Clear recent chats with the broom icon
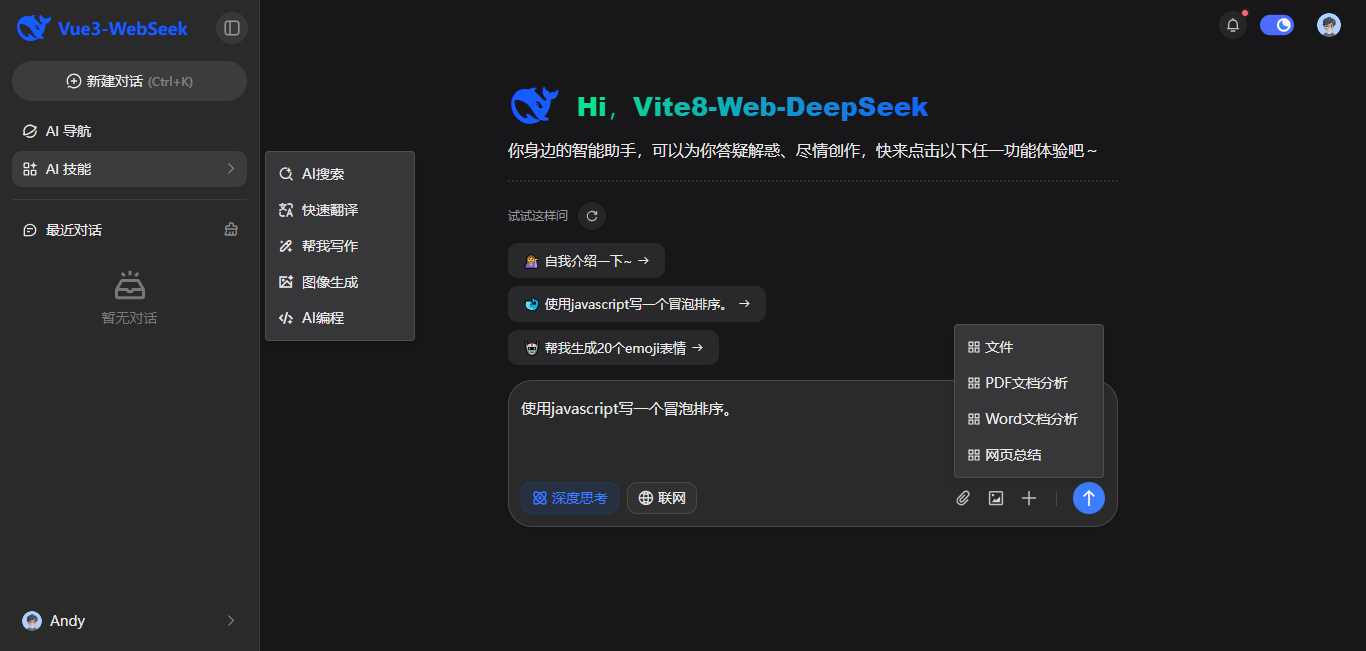1366x651 pixels. pyautogui.click(x=231, y=230)
